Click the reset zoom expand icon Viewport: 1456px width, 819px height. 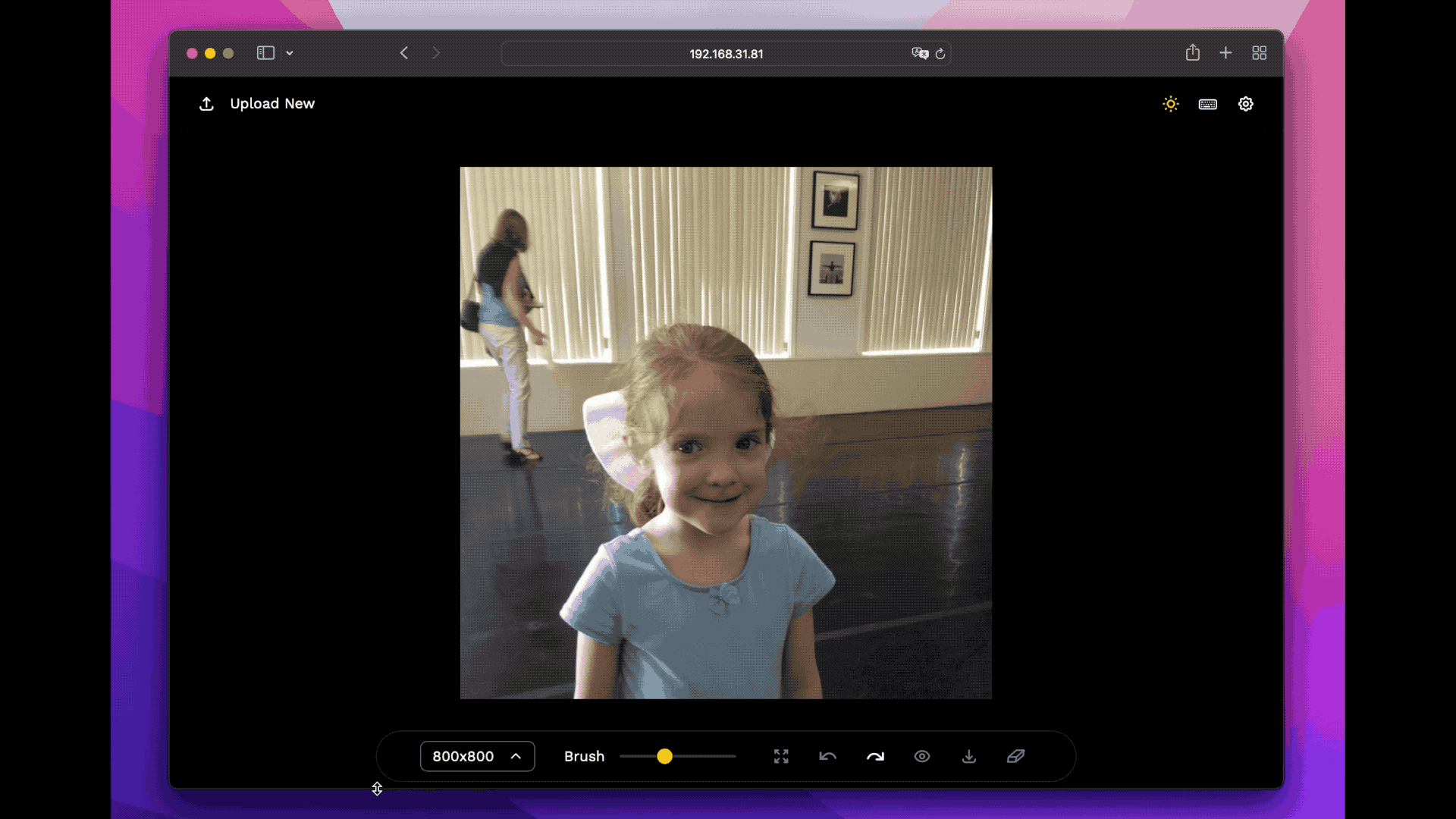pyautogui.click(x=781, y=756)
